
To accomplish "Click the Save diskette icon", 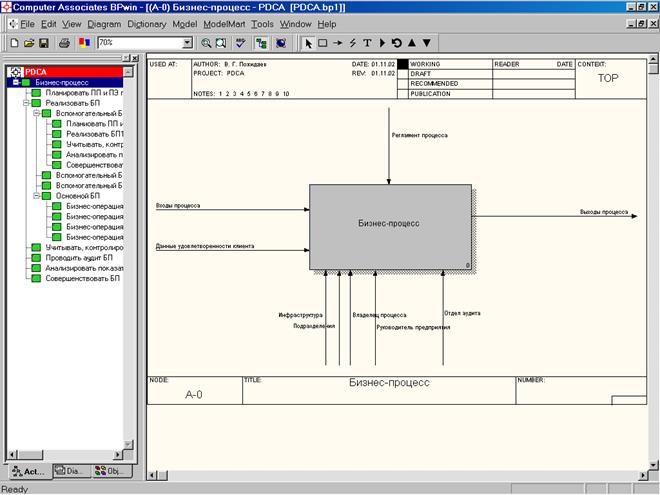I will click(45, 43).
